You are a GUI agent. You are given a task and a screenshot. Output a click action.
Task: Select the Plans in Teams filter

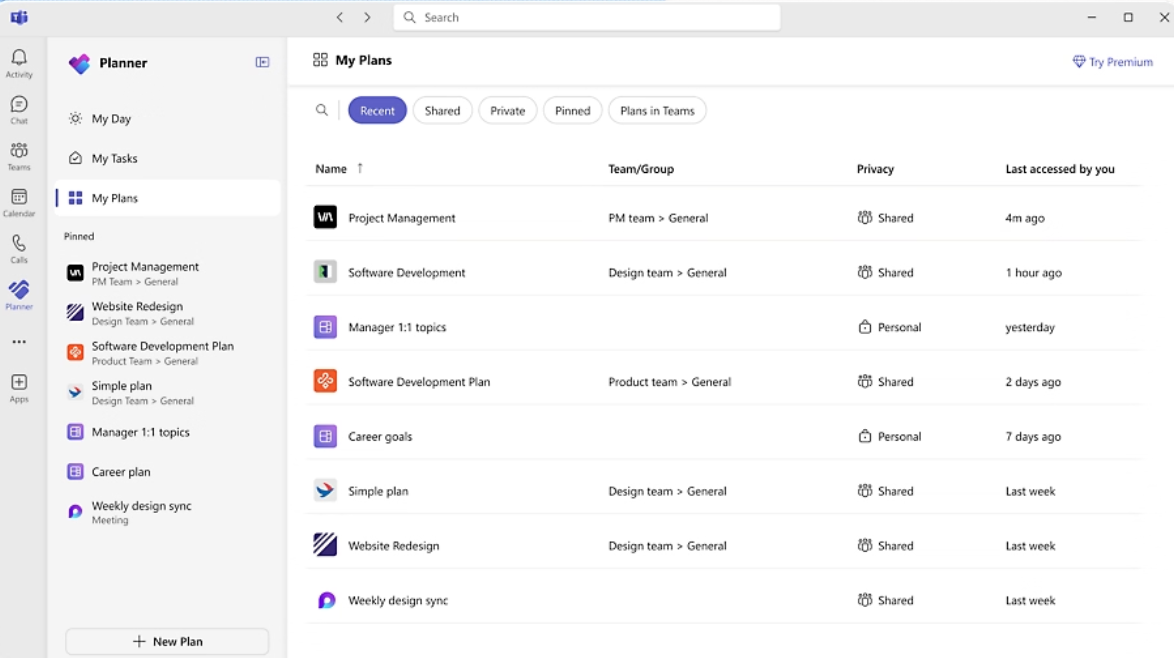[657, 110]
